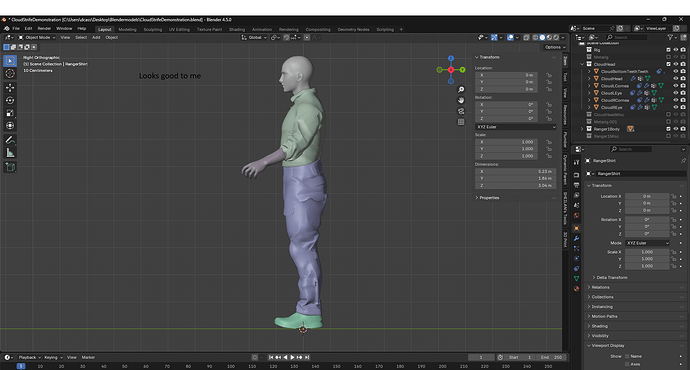Image resolution: width=690 pixels, height=370 pixels.
Task: Choose the Measure tool
Action: 10,153
